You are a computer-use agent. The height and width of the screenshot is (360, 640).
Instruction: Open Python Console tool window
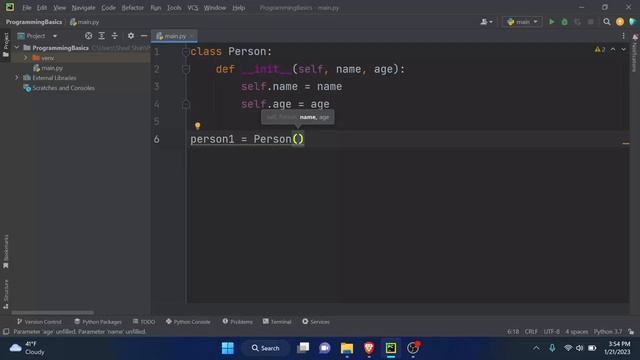point(188,322)
